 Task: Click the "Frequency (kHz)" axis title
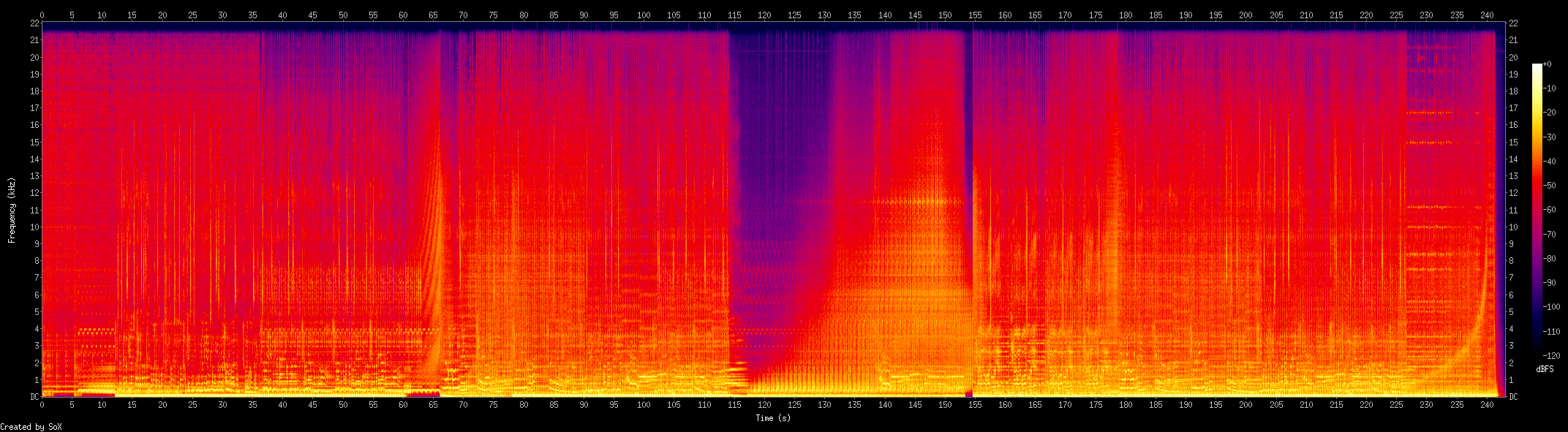[12, 210]
